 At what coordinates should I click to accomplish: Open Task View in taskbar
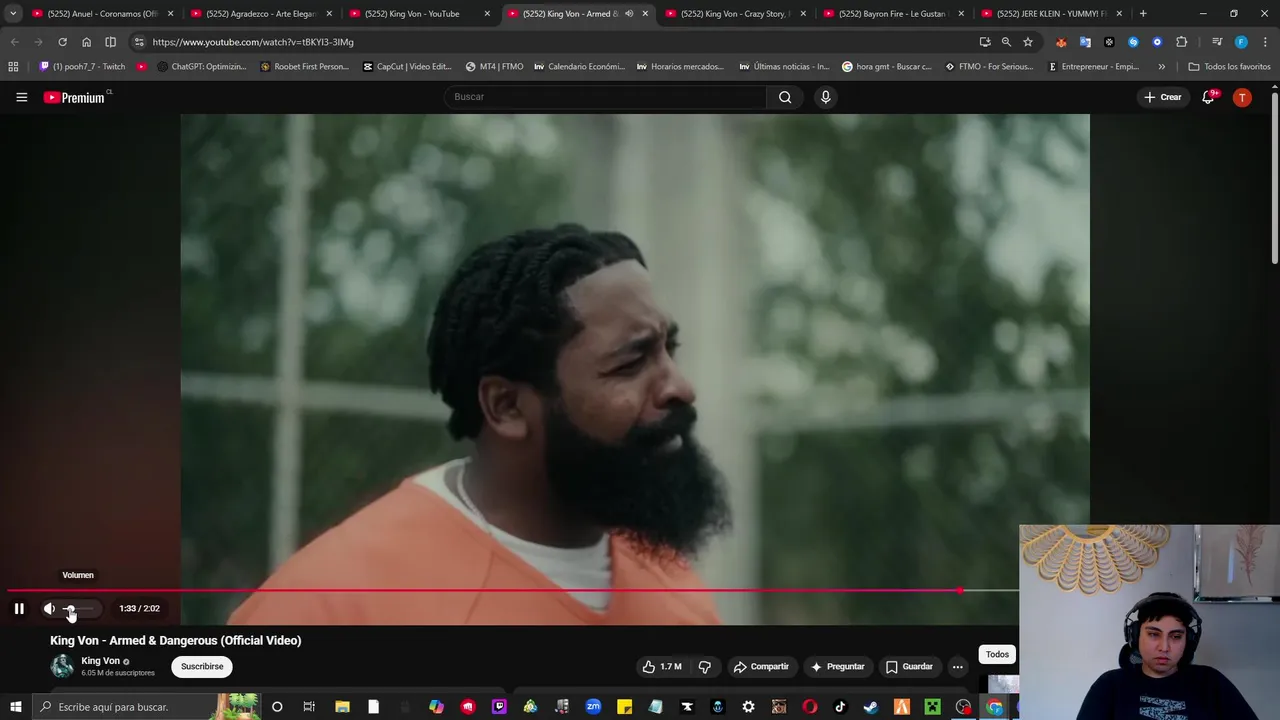(309, 707)
